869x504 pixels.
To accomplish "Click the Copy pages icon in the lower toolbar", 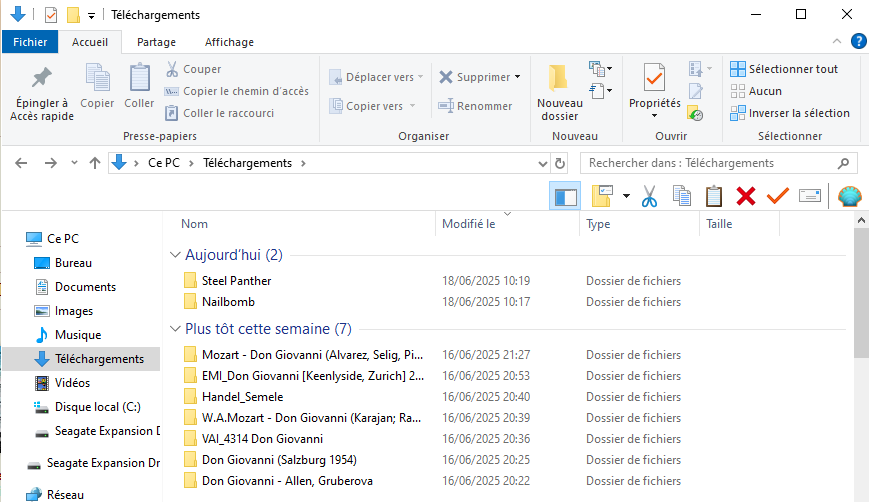I will (x=681, y=196).
